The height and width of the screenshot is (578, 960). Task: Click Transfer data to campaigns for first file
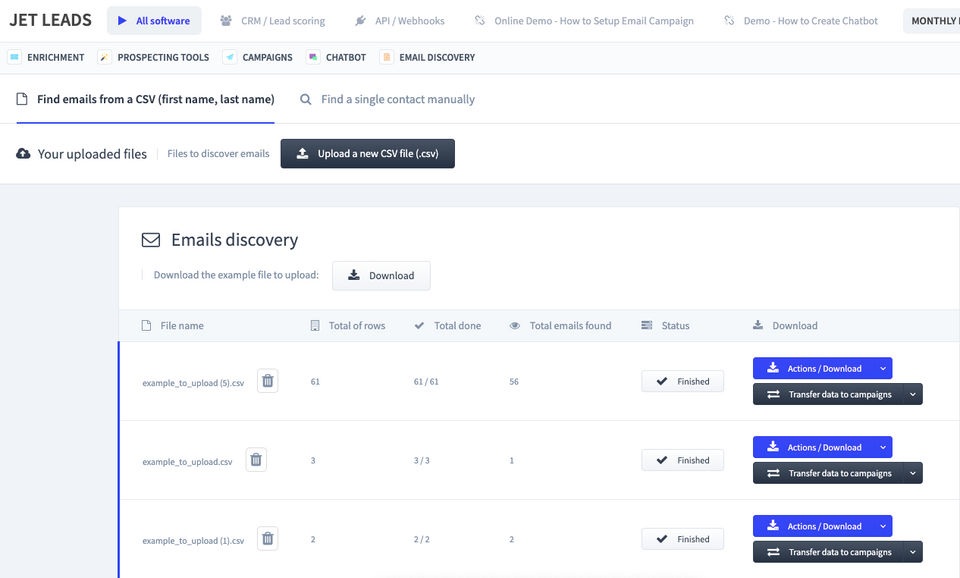[x=828, y=394]
